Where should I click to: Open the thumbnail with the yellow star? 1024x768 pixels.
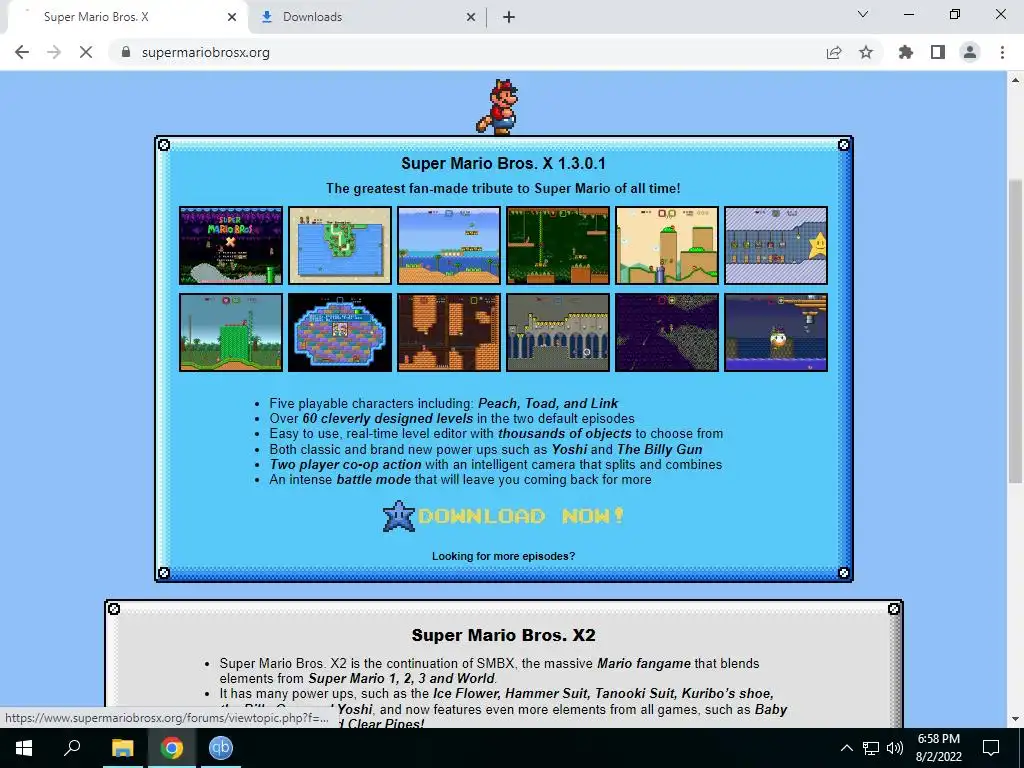[776, 246]
